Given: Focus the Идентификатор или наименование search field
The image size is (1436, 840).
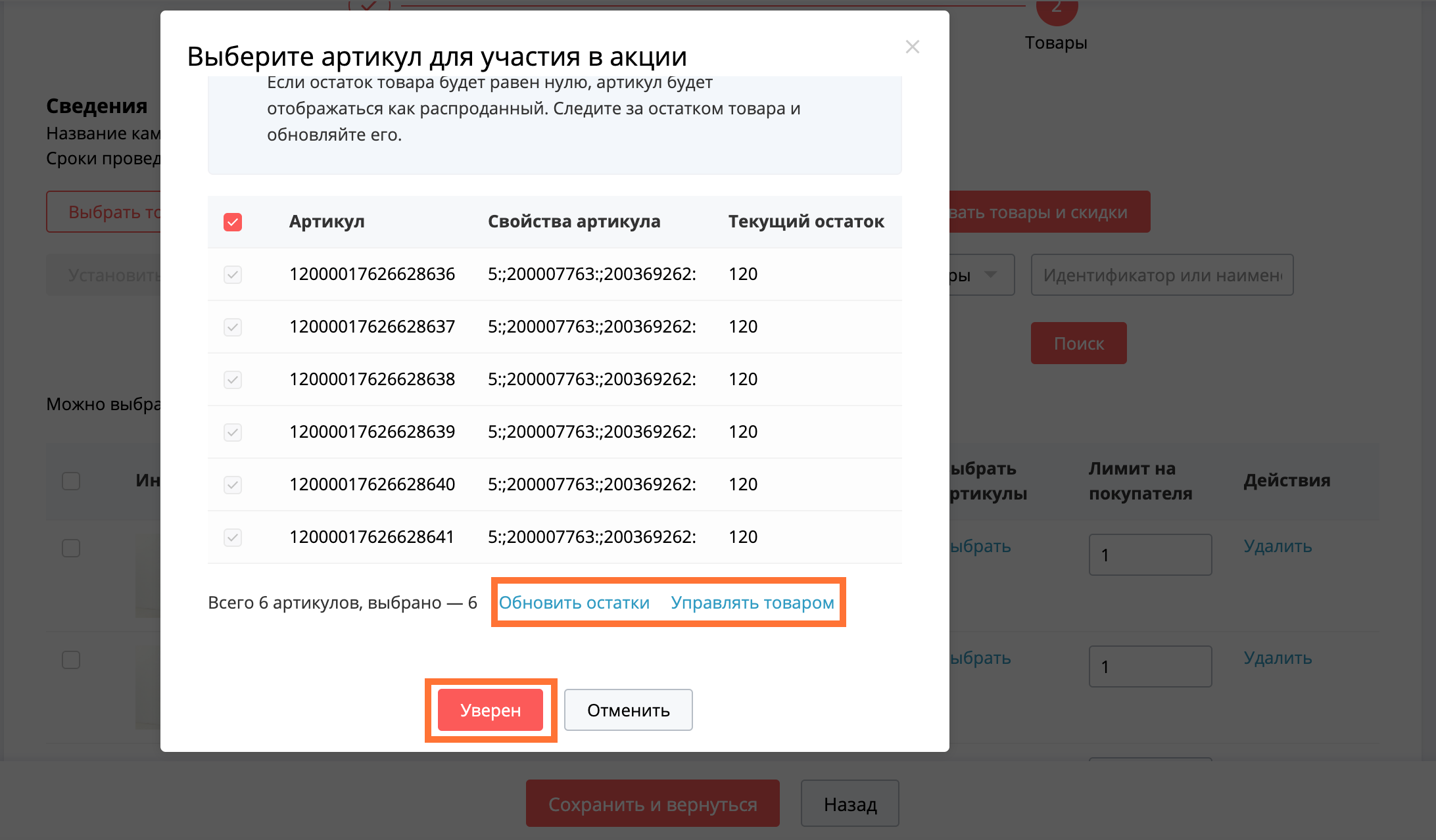Looking at the screenshot, I should pos(1162,275).
